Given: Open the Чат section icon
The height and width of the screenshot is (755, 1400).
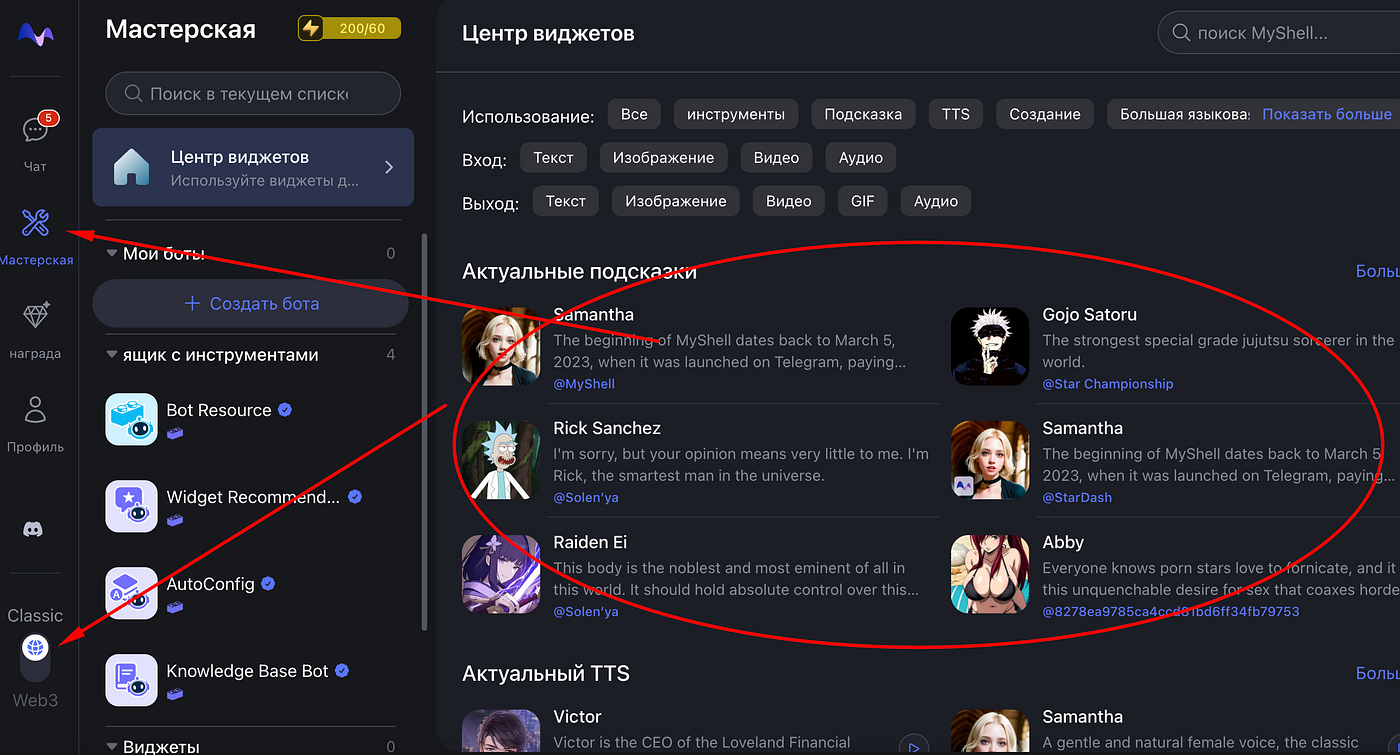Looking at the screenshot, I should pyautogui.click(x=35, y=128).
